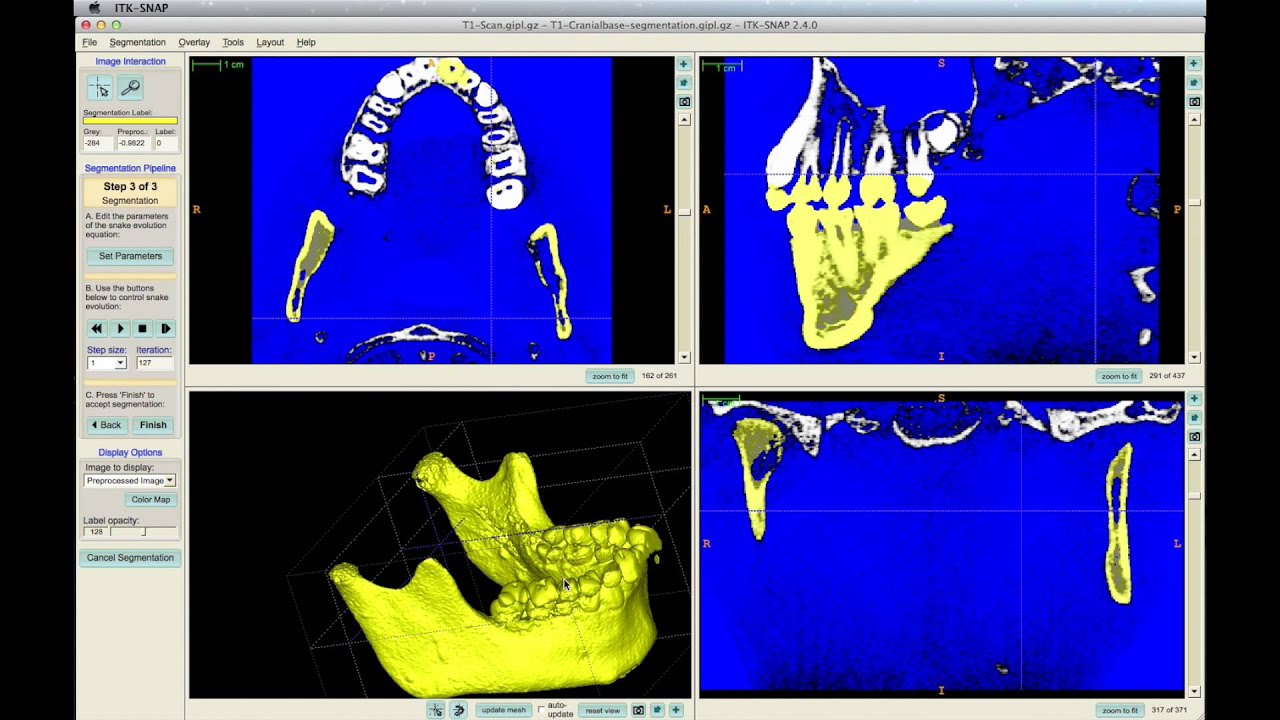
Task: Rewind the snake evolution
Action: coord(96,328)
